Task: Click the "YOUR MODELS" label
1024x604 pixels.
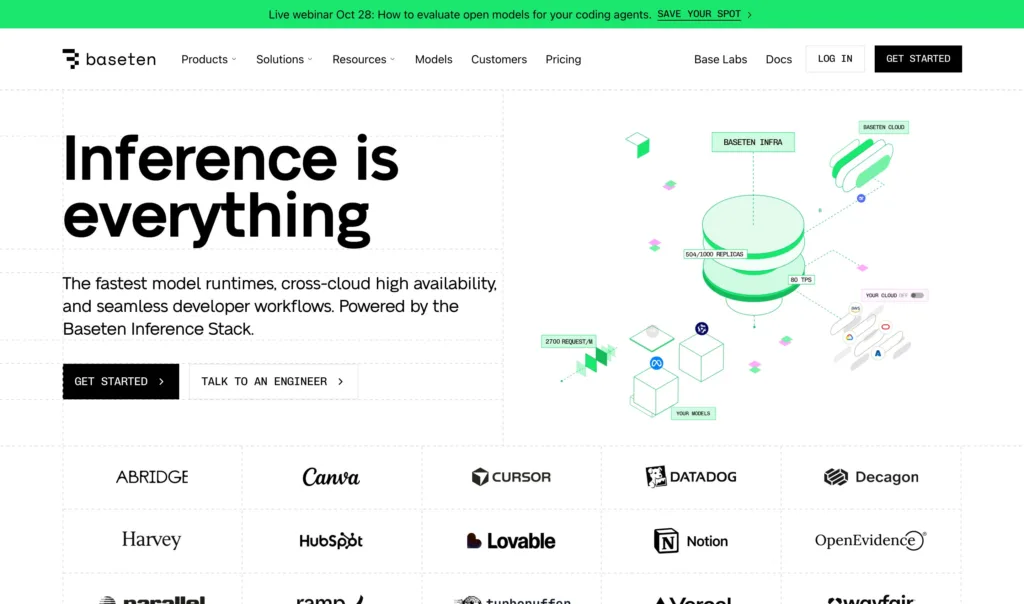Action: pos(693,413)
